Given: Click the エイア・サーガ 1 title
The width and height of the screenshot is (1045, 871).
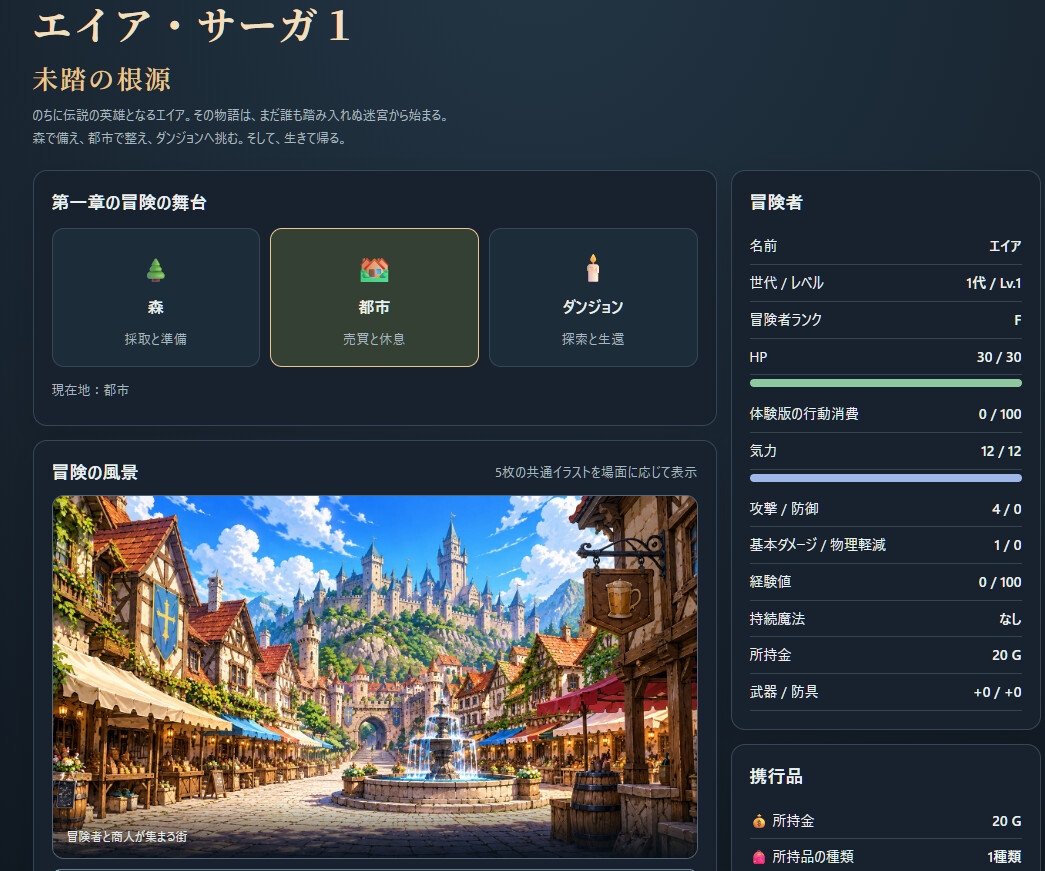Looking at the screenshot, I should tap(192, 27).
